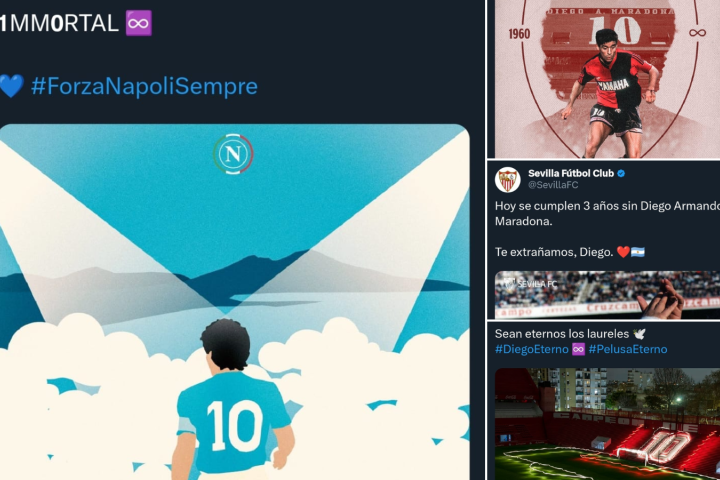This screenshot has width=720, height=480.
Task: Click the dove emoji after laureles
Action: click(x=639, y=333)
